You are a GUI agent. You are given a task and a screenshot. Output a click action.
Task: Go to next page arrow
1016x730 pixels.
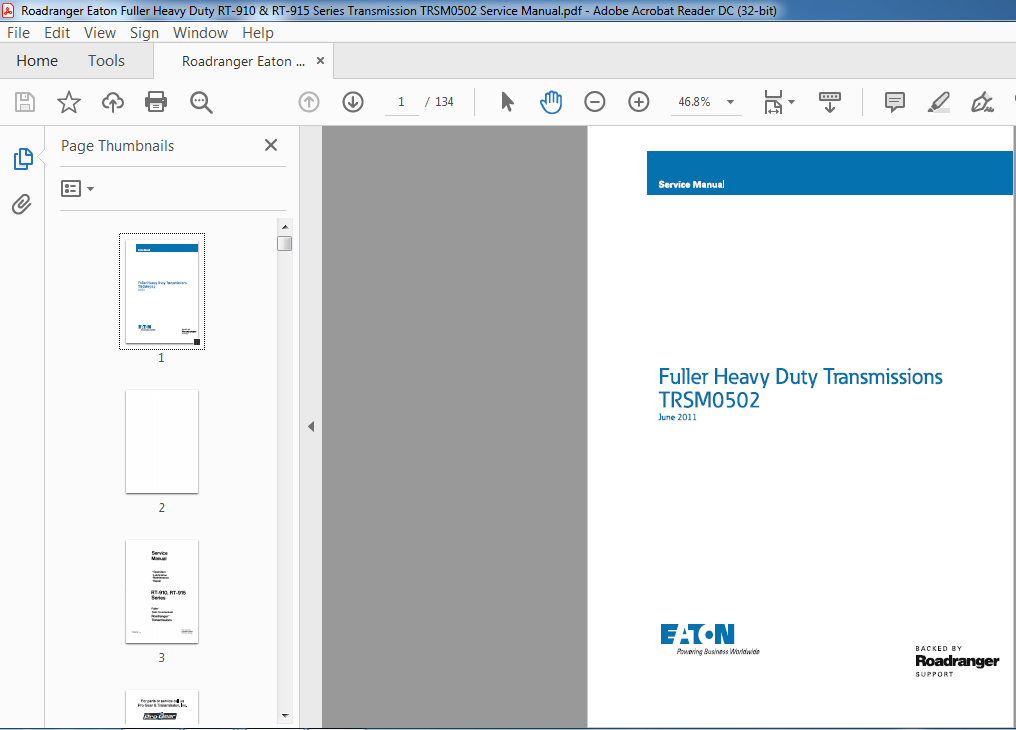pos(353,102)
